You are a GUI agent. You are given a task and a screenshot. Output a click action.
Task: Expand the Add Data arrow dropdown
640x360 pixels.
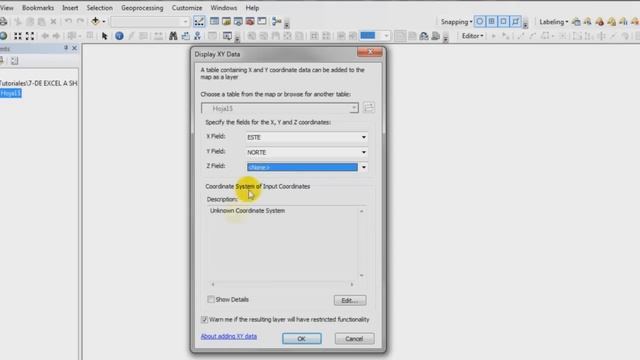(x=104, y=21)
